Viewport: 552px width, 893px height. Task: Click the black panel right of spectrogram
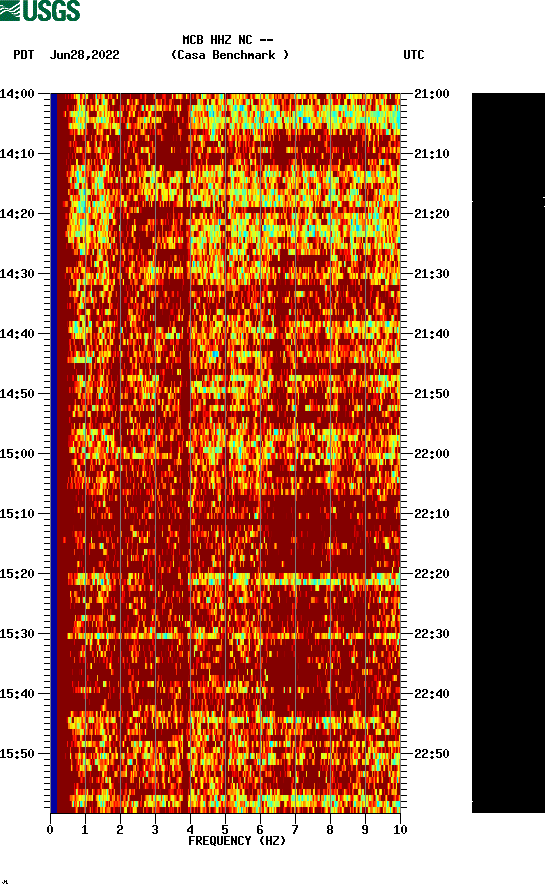508,453
